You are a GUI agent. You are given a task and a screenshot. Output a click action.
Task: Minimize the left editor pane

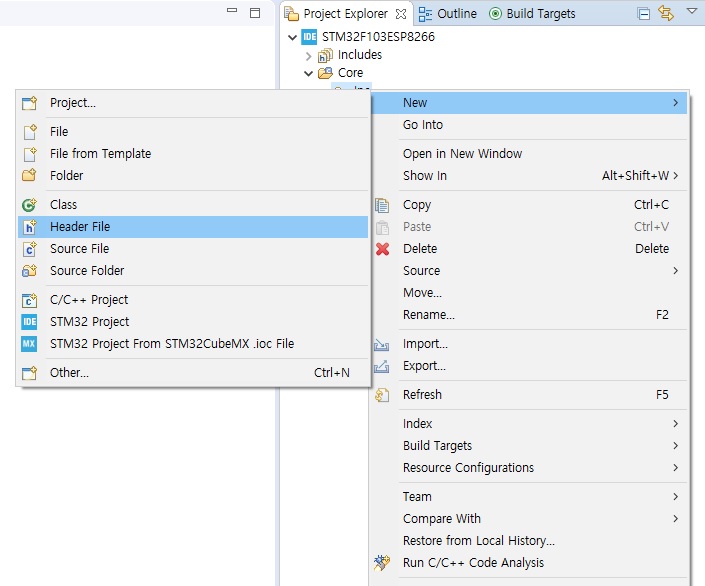point(232,10)
